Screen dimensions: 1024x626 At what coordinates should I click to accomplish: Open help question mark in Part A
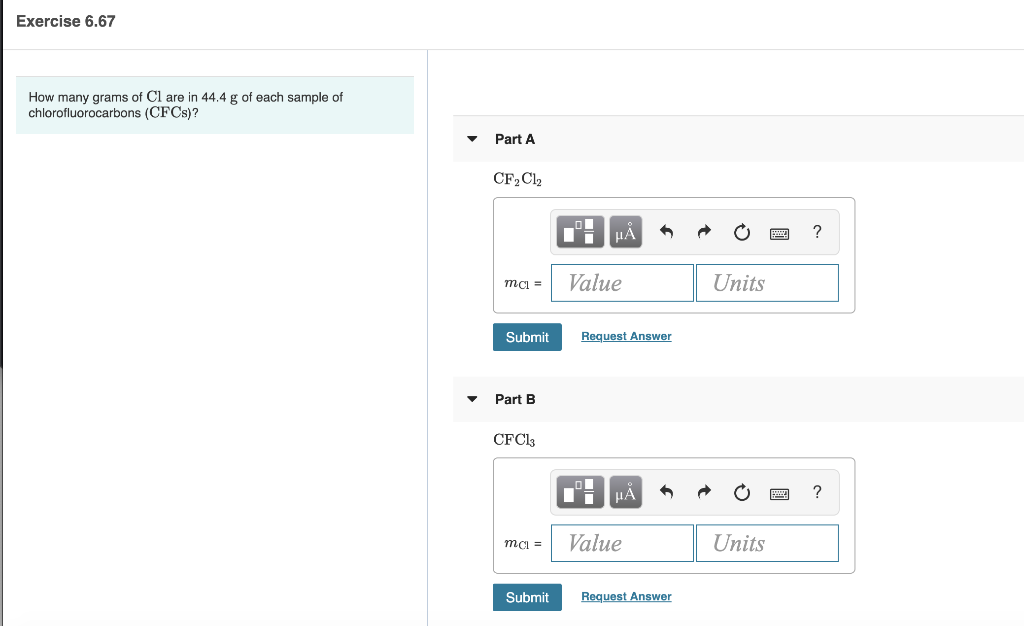tap(817, 232)
